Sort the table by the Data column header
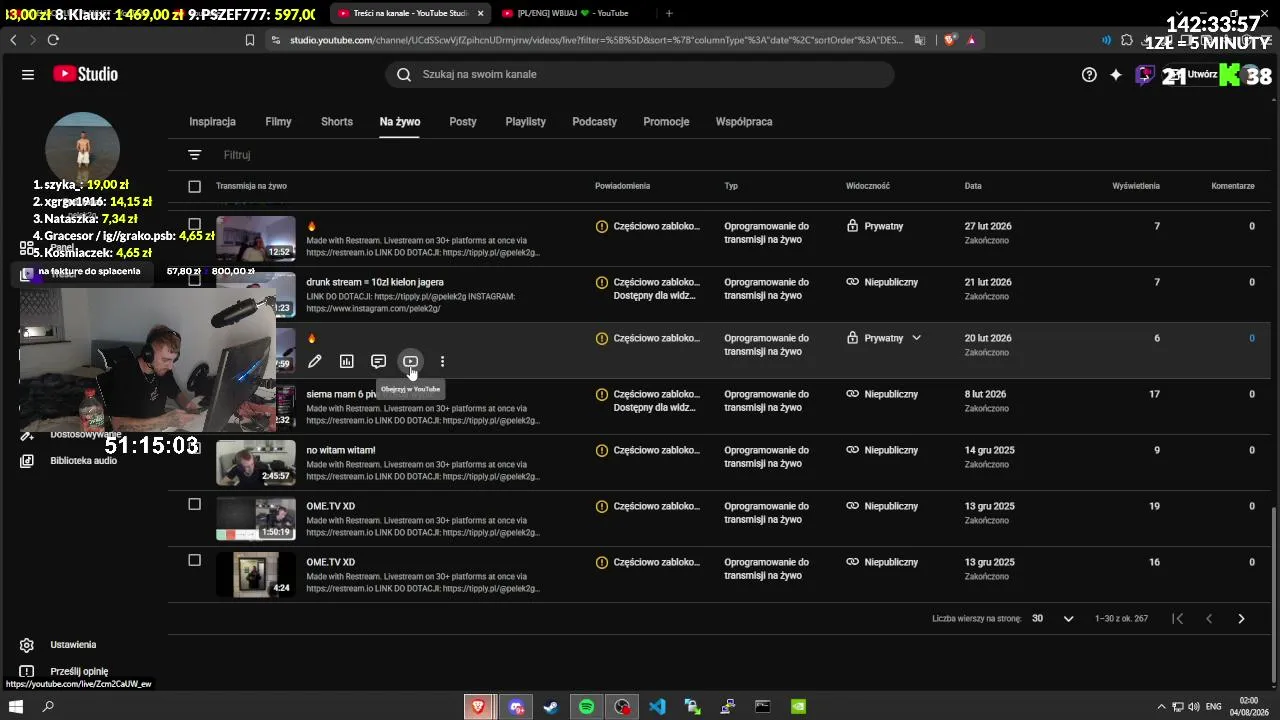 [973, 186]
